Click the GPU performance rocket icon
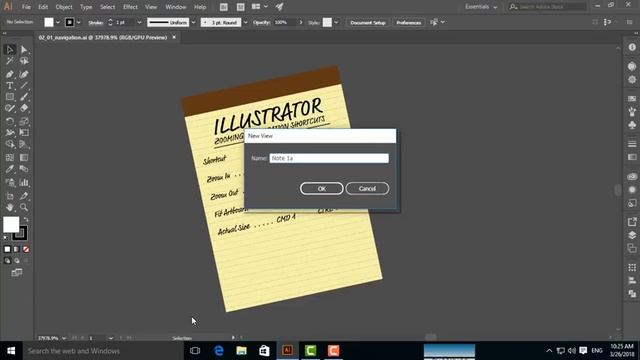Screen dimensions: 640x360 [x=280, y=7]
